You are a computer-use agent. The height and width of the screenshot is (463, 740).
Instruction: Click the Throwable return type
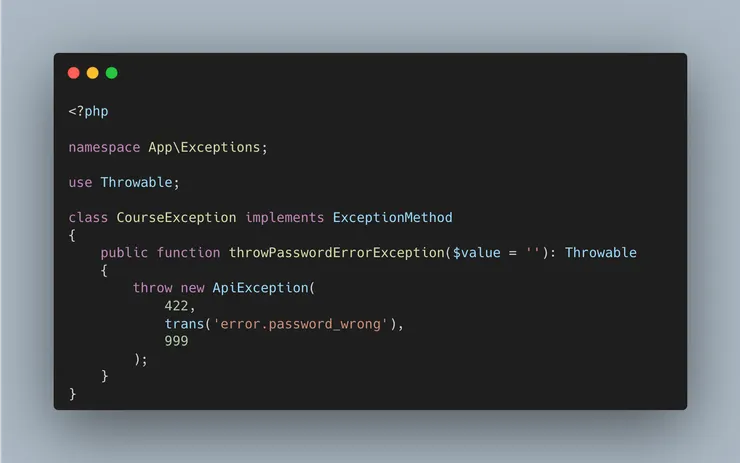(x=600, y=253)
